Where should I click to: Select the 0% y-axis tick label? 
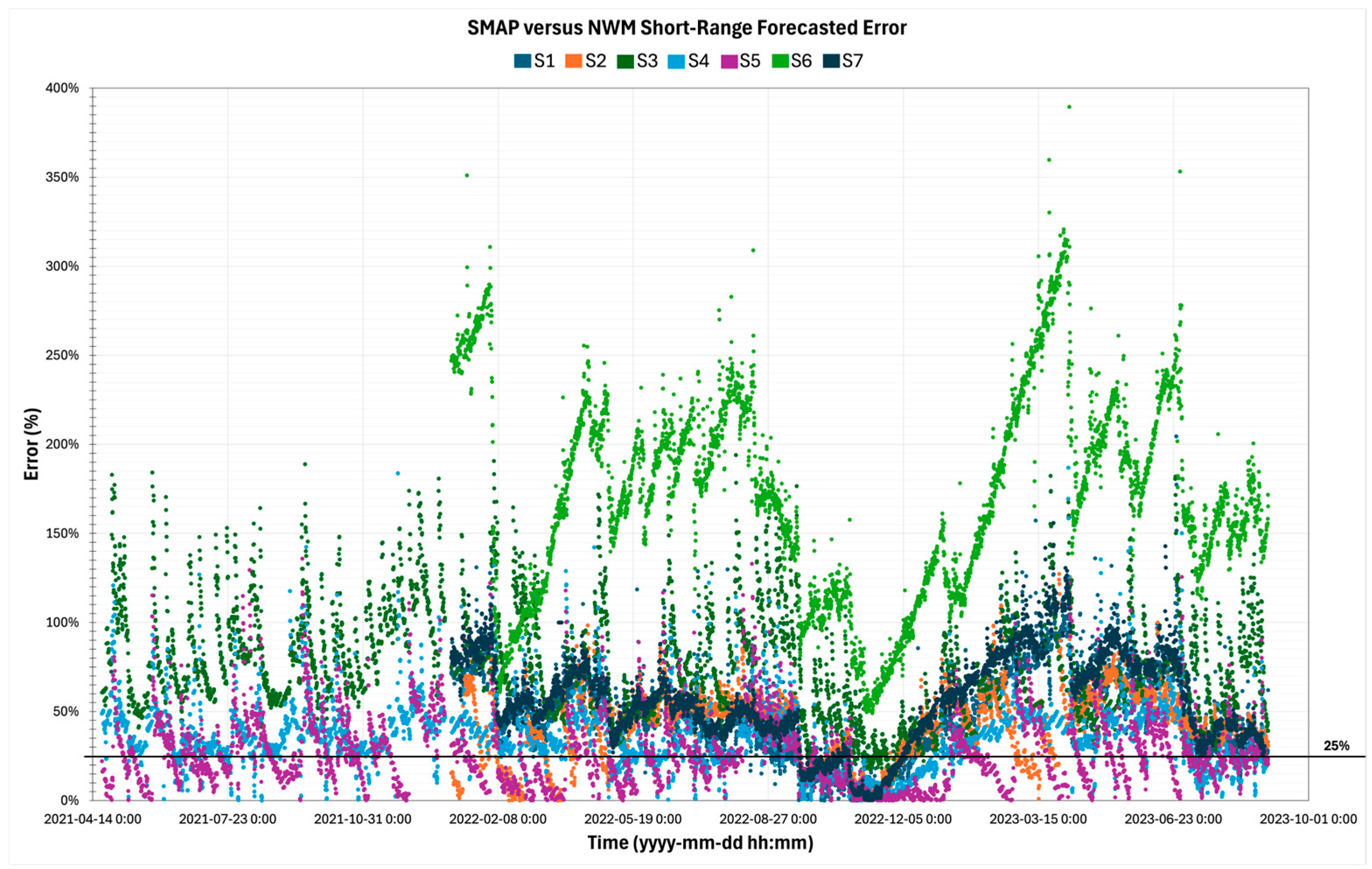[70, 800]
